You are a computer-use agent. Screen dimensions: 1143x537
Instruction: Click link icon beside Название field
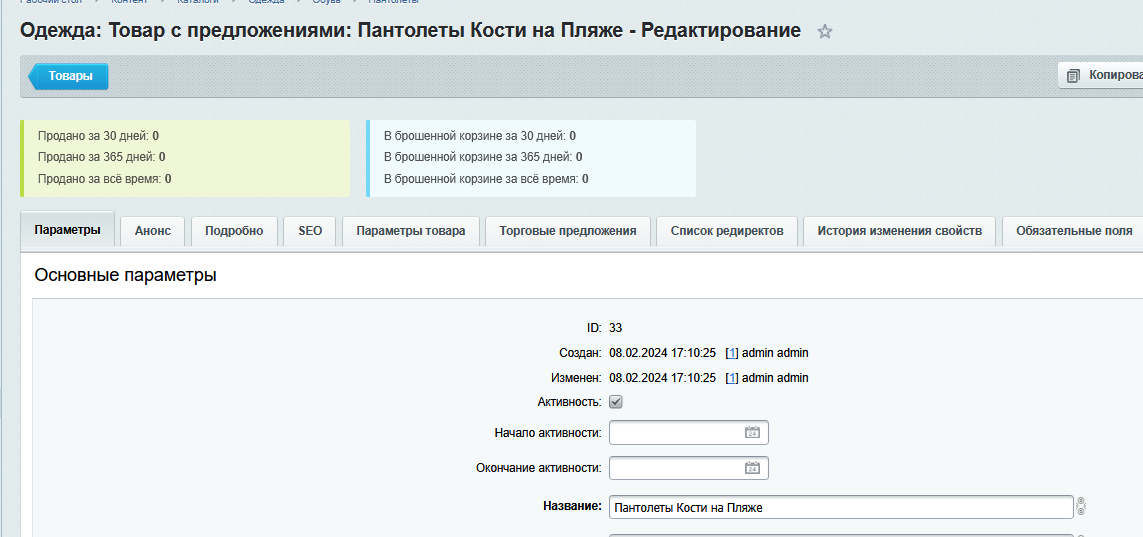[1081, 507]
